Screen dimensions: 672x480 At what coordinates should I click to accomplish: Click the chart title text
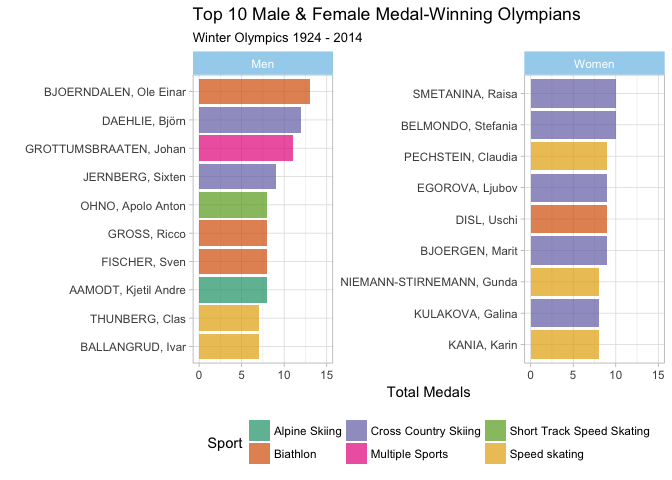pyautogui.click(x=387, y=15)
